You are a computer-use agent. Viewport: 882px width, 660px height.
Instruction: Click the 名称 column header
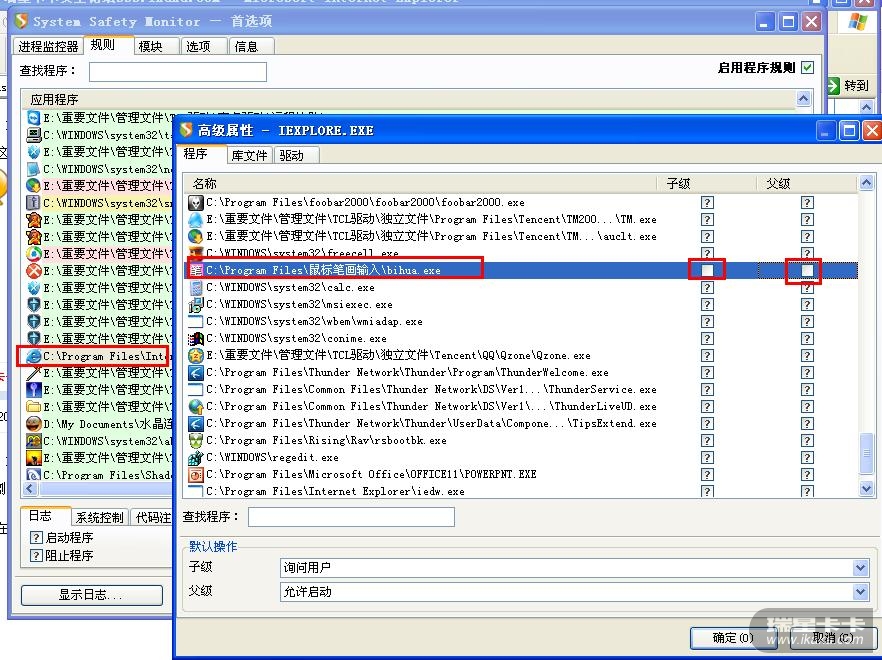pos(420,183)
